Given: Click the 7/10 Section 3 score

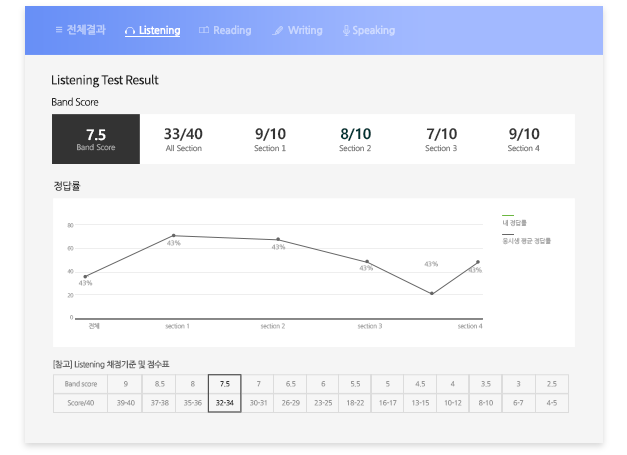Looking at the screenshot, I should pyautogui.click(x=441, y=139).
